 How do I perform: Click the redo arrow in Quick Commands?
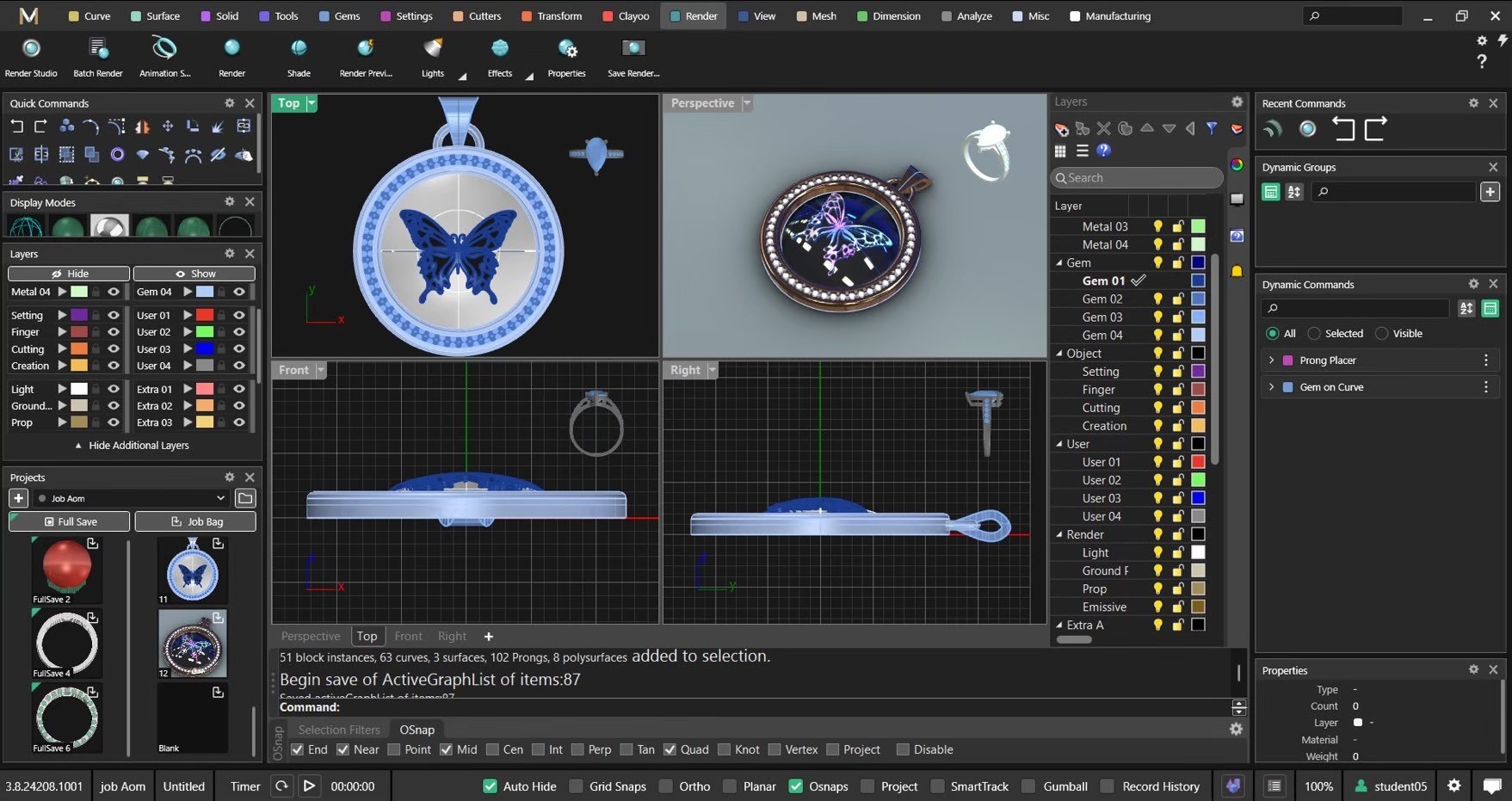(40, 126)
